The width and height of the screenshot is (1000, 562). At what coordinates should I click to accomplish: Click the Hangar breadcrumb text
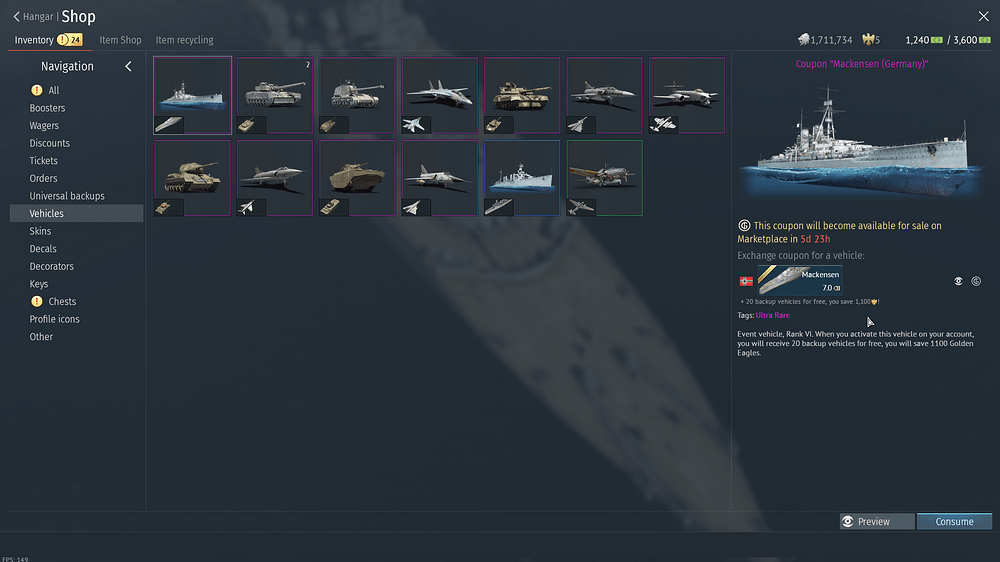[x=38, y=17]
